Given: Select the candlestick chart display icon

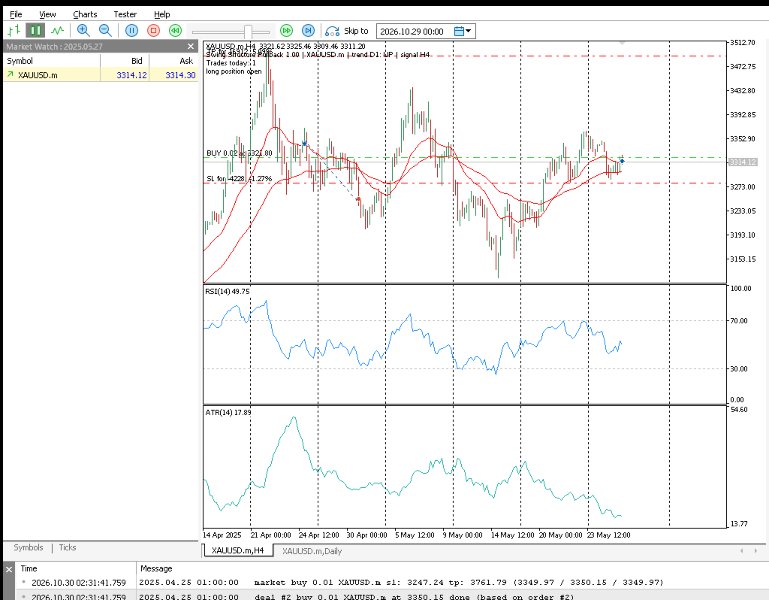Looking at the screenshot, I should click(x=35, y=30).
